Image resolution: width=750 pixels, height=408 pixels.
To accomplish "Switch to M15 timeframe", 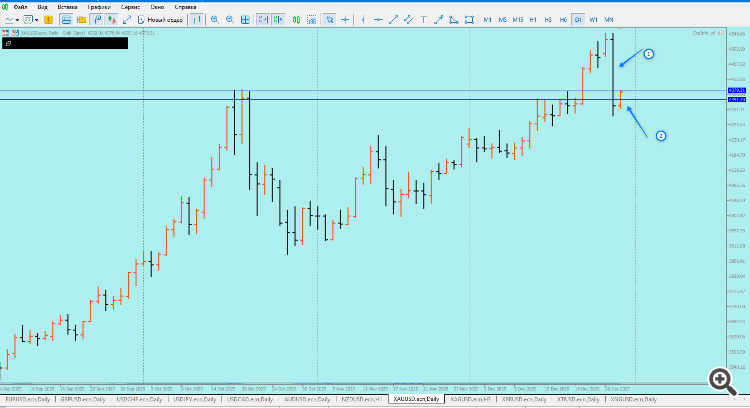I will (518, 20).
